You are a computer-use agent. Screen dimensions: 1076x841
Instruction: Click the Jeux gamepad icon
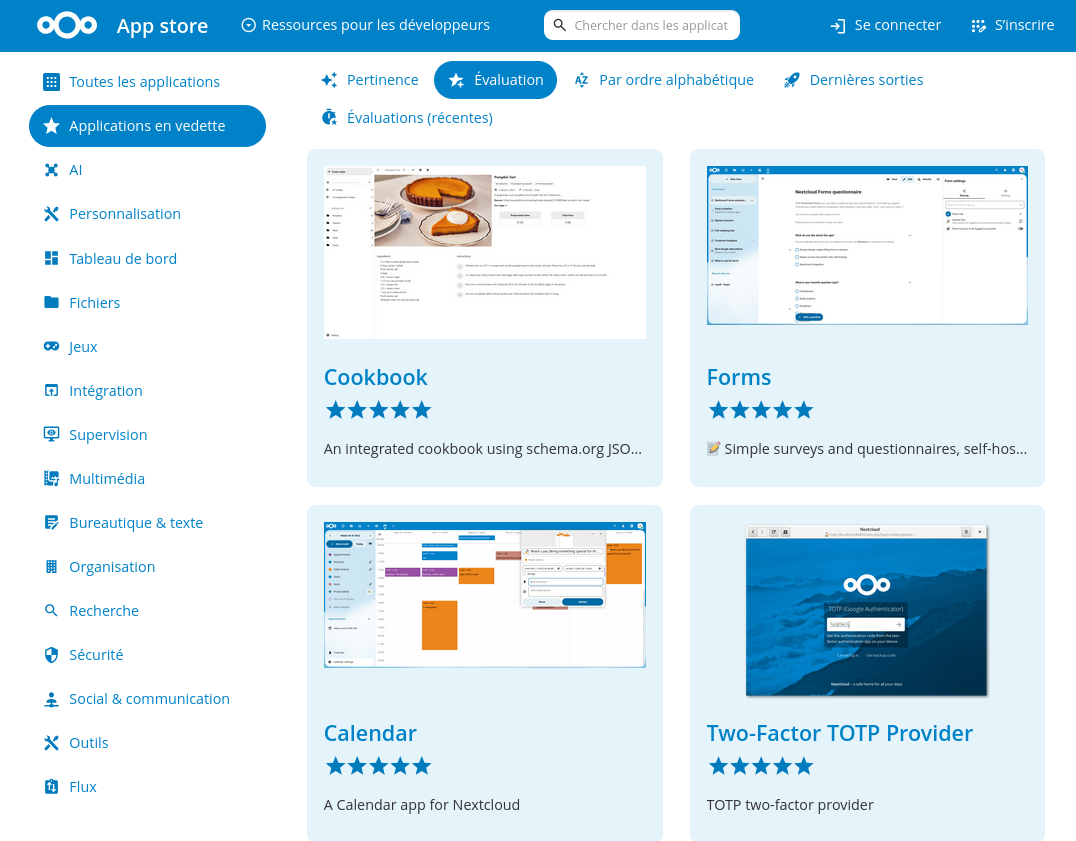52,346
